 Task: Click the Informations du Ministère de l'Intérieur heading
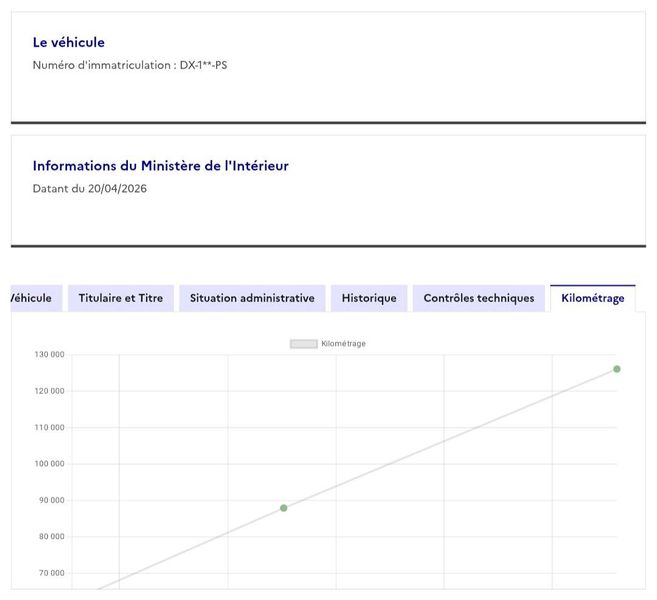(x=160, y=166)
